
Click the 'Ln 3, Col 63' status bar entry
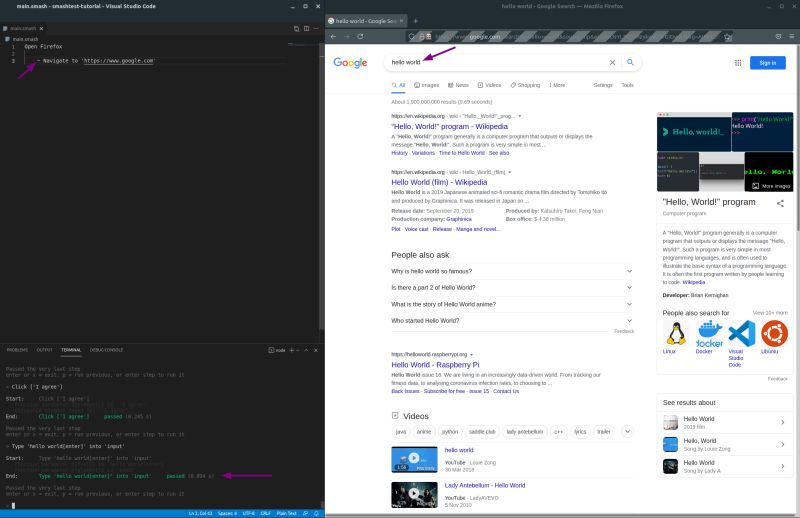coord(200,513)
